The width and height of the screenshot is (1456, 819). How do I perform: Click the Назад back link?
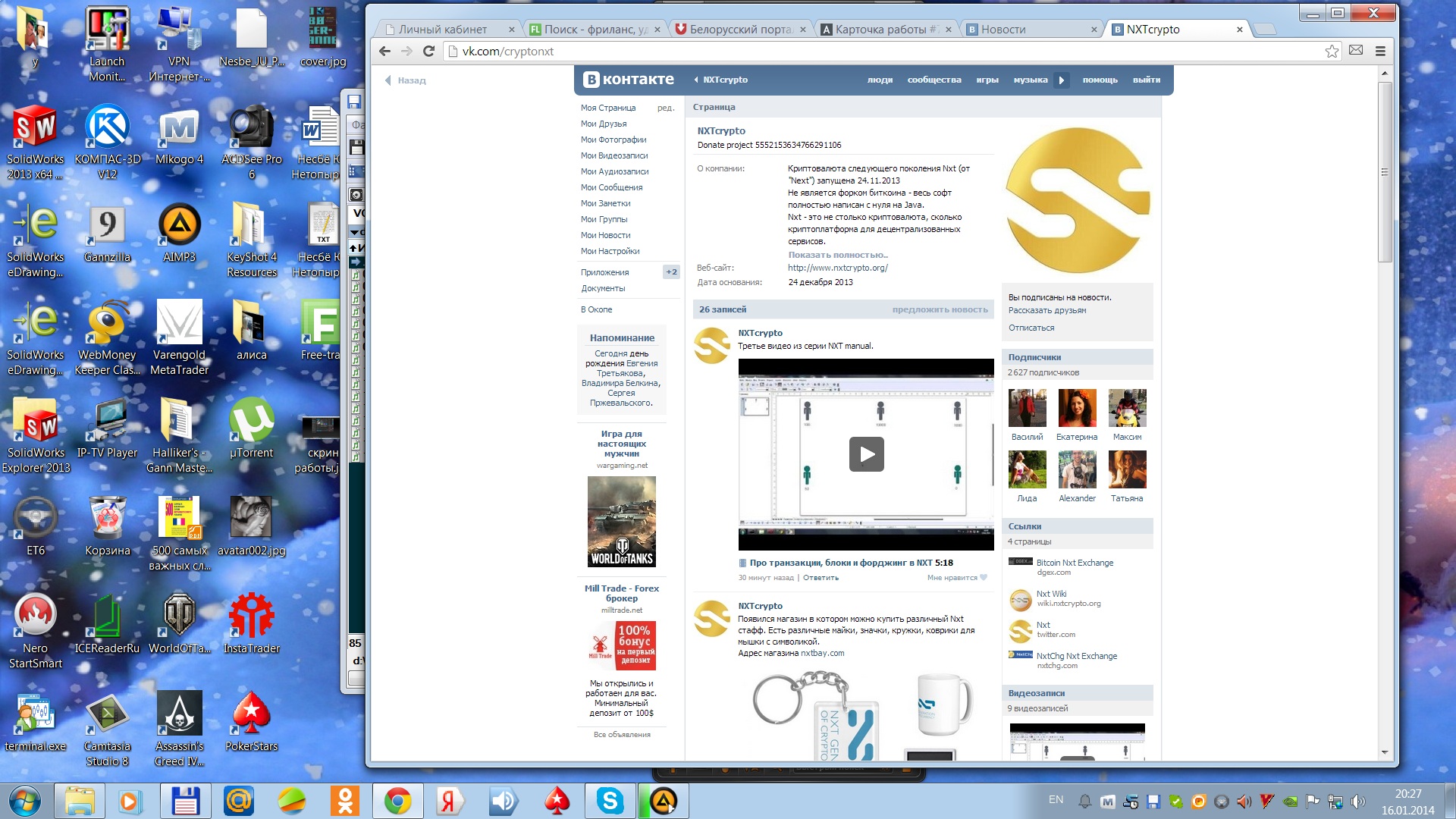point(406,80)
